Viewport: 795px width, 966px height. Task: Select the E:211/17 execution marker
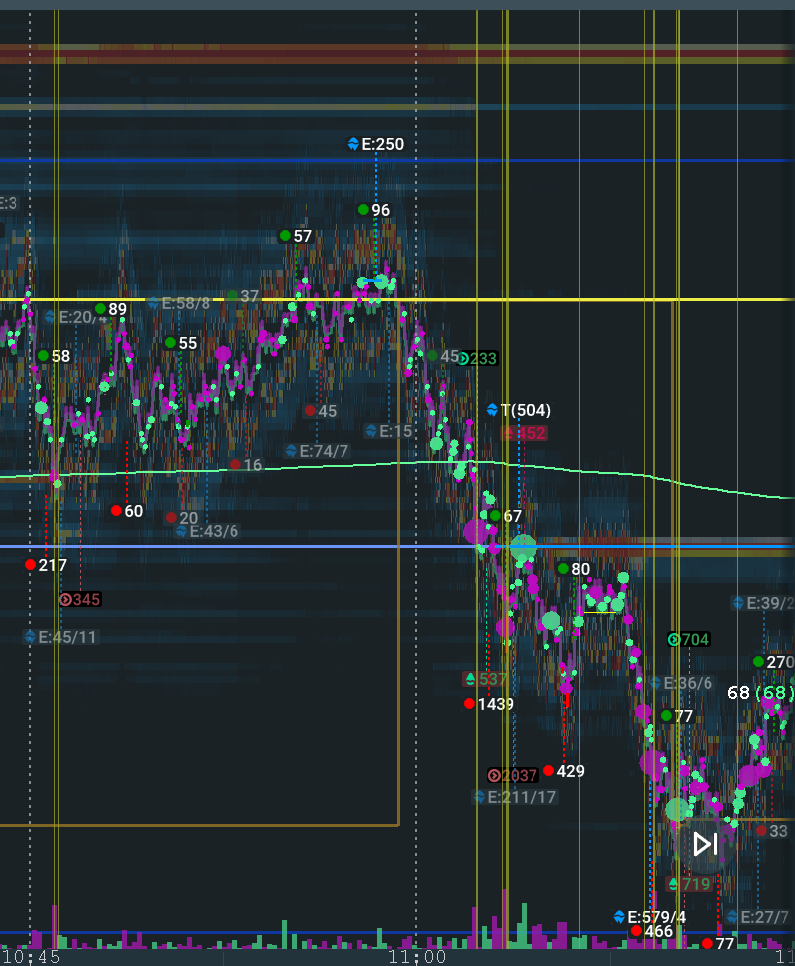[480, 797]
